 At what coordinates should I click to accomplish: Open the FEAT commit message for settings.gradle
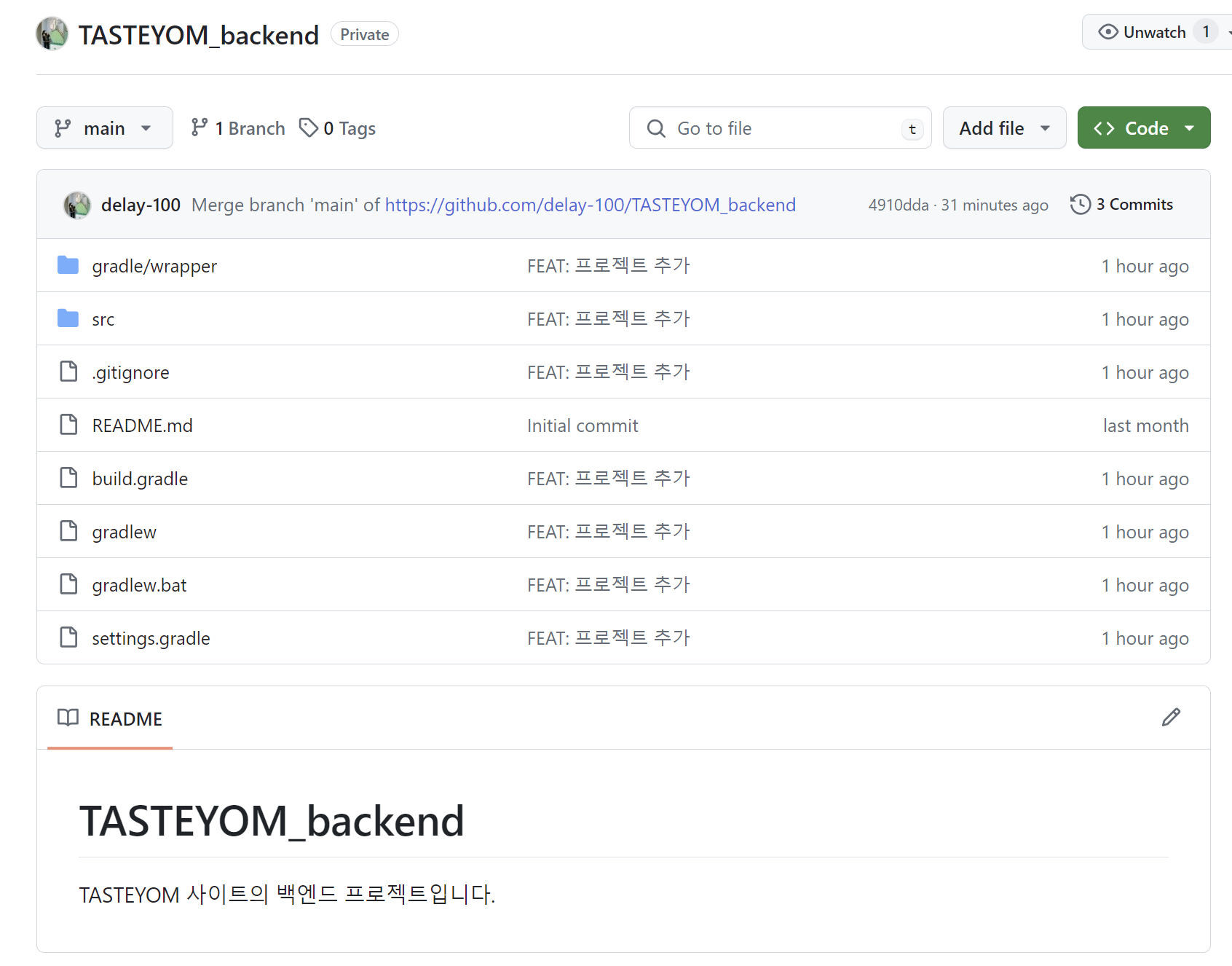pos(609,638)
